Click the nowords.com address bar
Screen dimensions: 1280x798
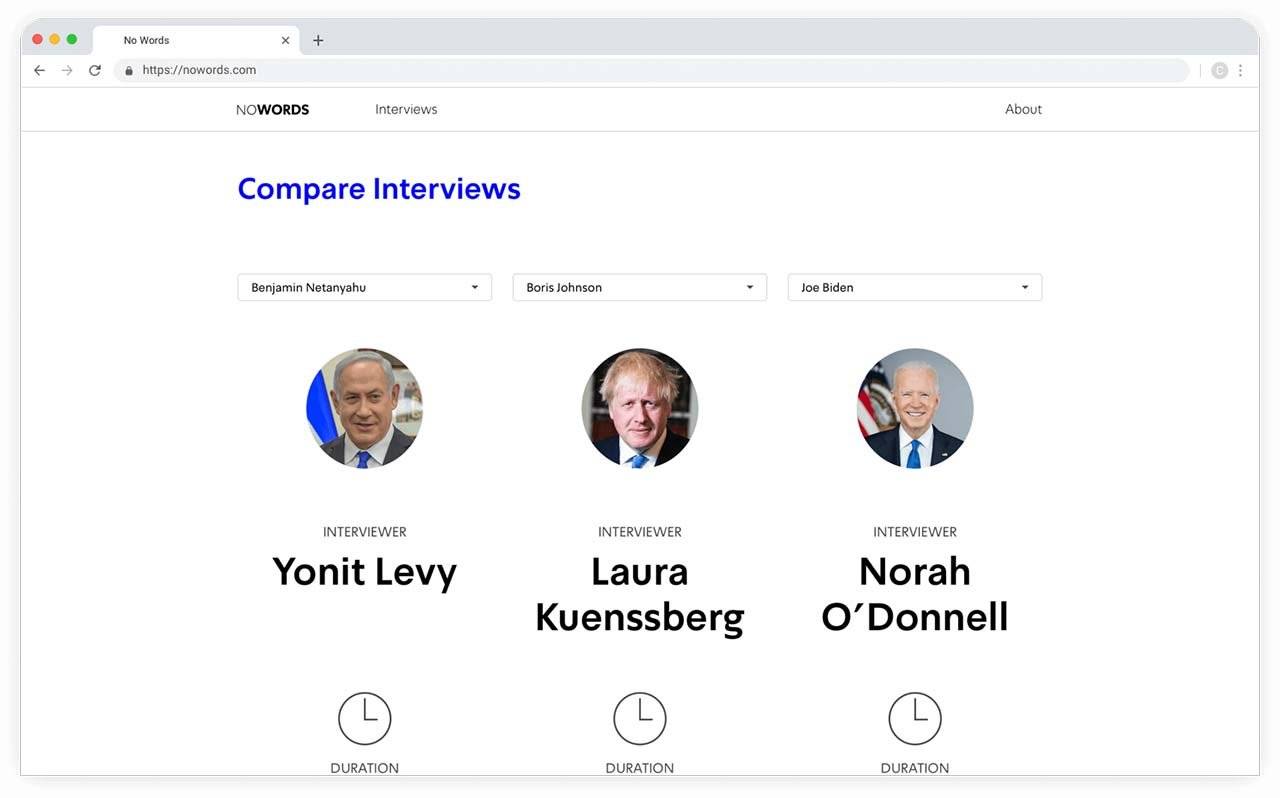point(651,70)
